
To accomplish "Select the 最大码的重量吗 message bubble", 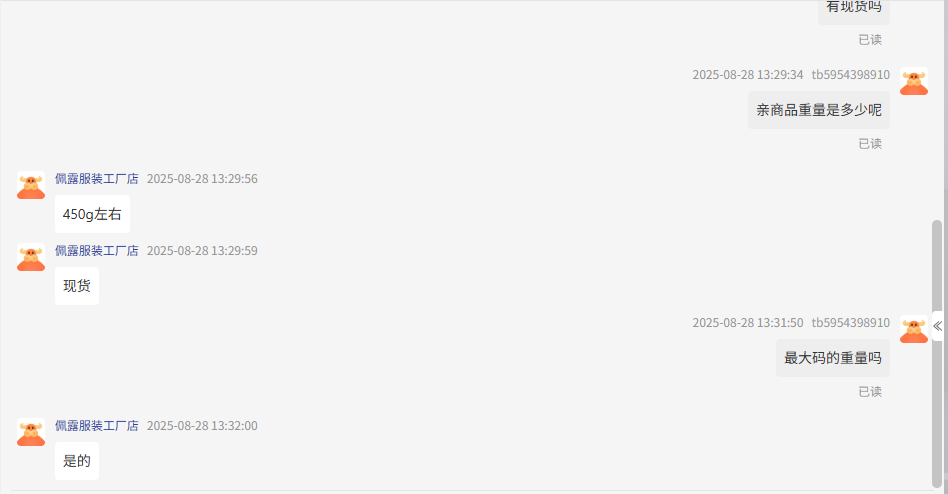I will click(833, 358).
